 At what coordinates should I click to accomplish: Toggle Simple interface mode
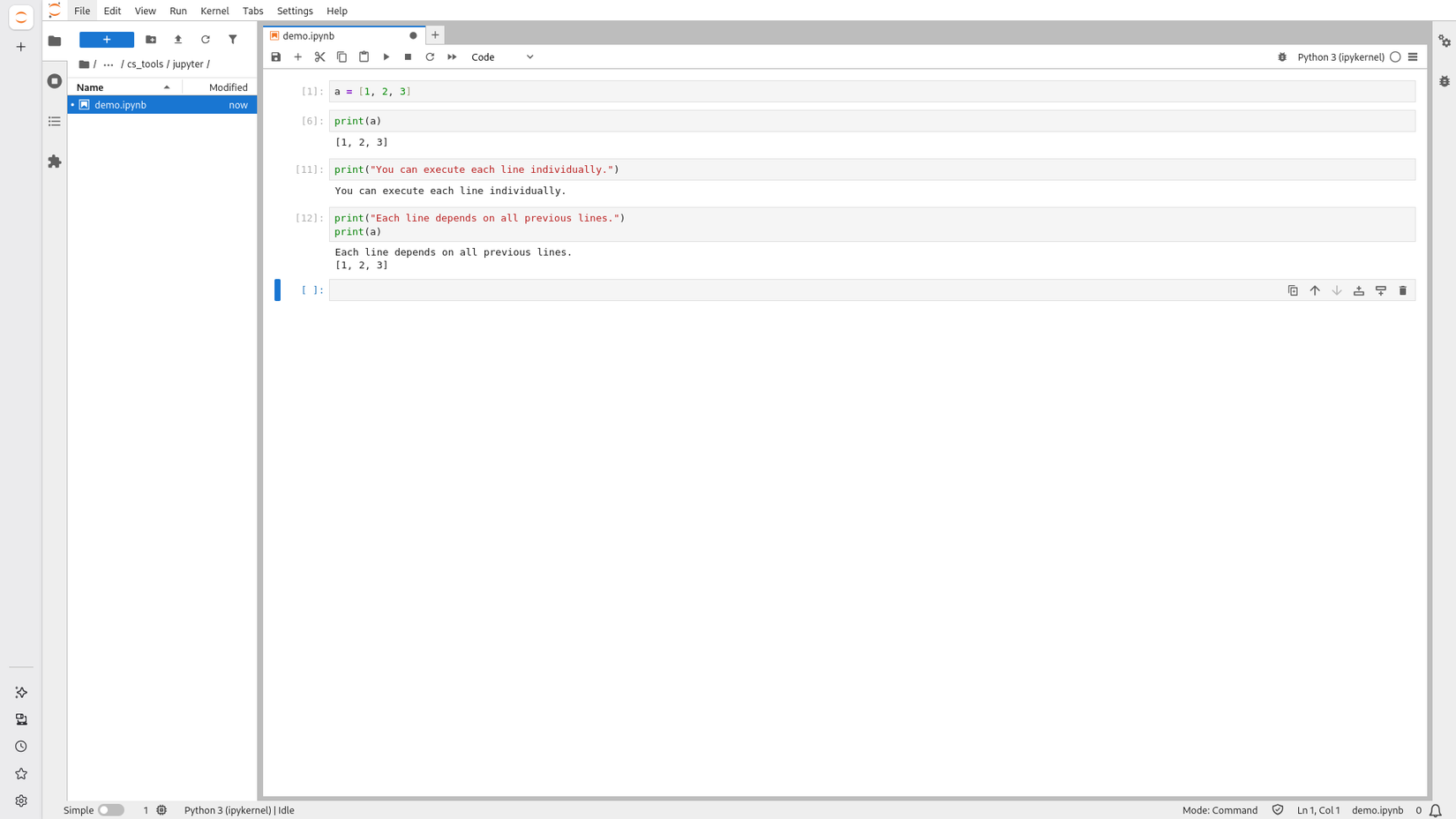pos(111,809)
